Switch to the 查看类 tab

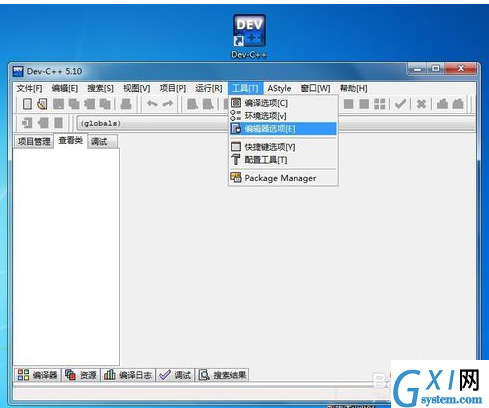pos(70,140)
